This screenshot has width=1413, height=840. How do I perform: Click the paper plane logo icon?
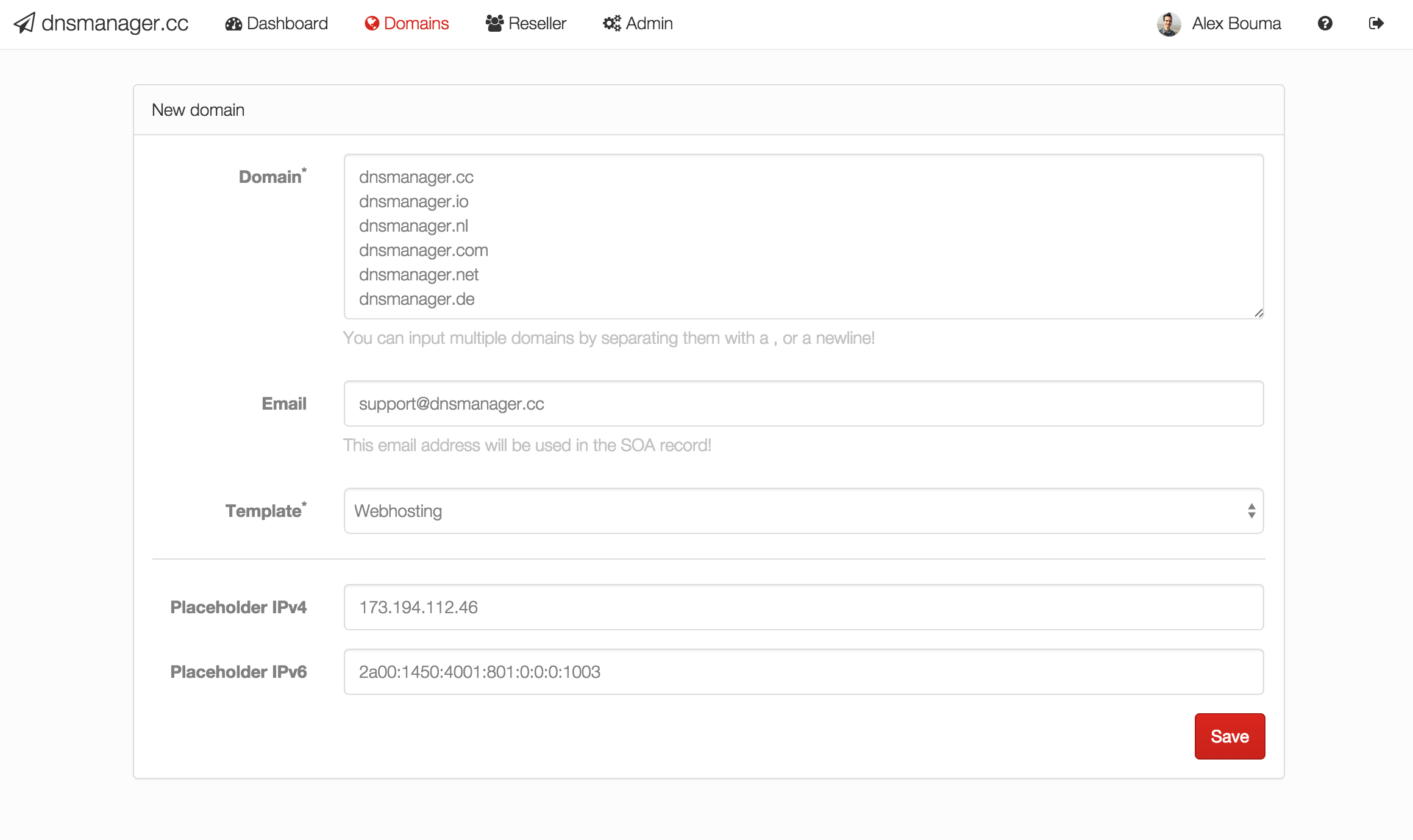pyautogui.click(x=24, y=24)
